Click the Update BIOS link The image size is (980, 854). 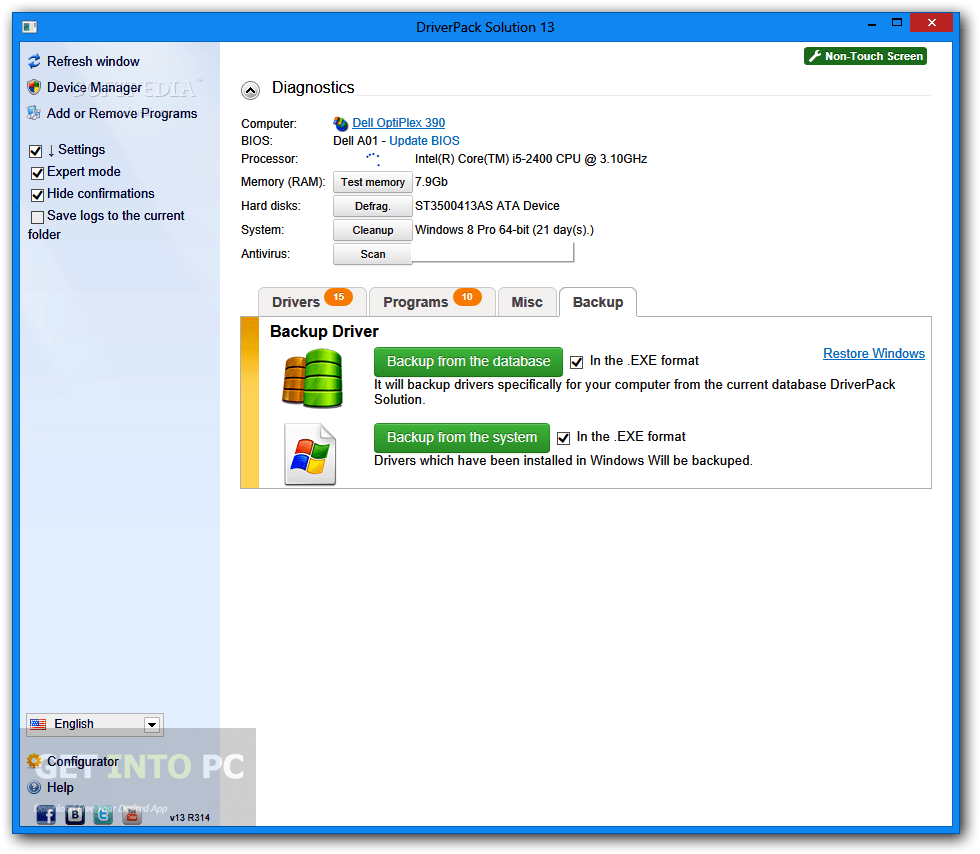(424, 140)
